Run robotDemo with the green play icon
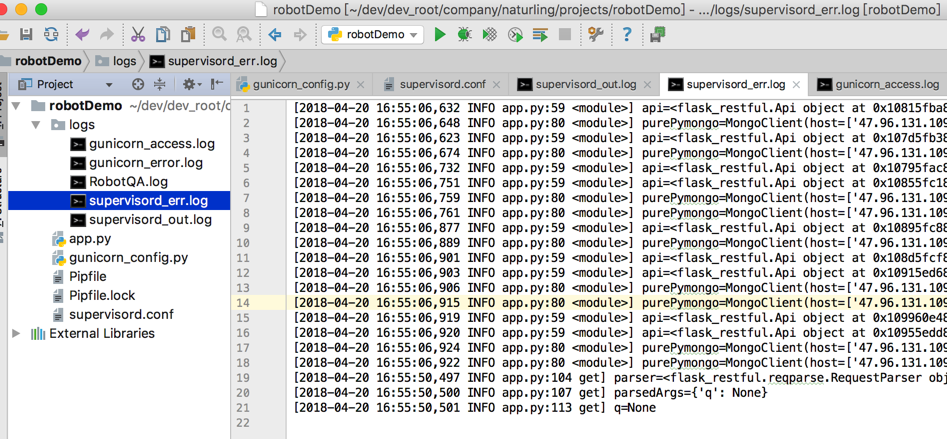Image resolution: width=947 pixels, height=439 pixels. point(440,34)
